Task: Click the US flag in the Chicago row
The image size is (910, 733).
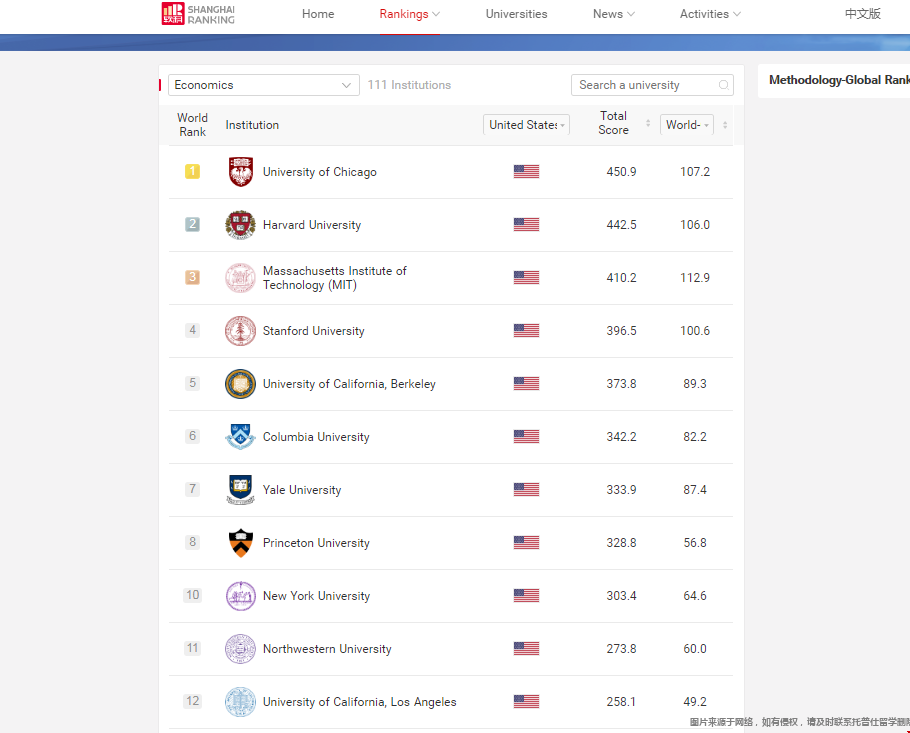Action: [526, 171]
